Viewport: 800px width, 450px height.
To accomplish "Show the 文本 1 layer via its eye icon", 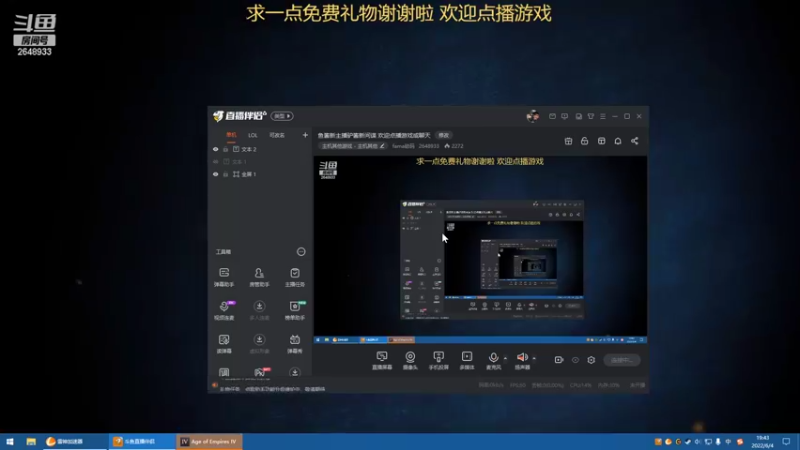I will pyautogui.click(x=215, y=162).
